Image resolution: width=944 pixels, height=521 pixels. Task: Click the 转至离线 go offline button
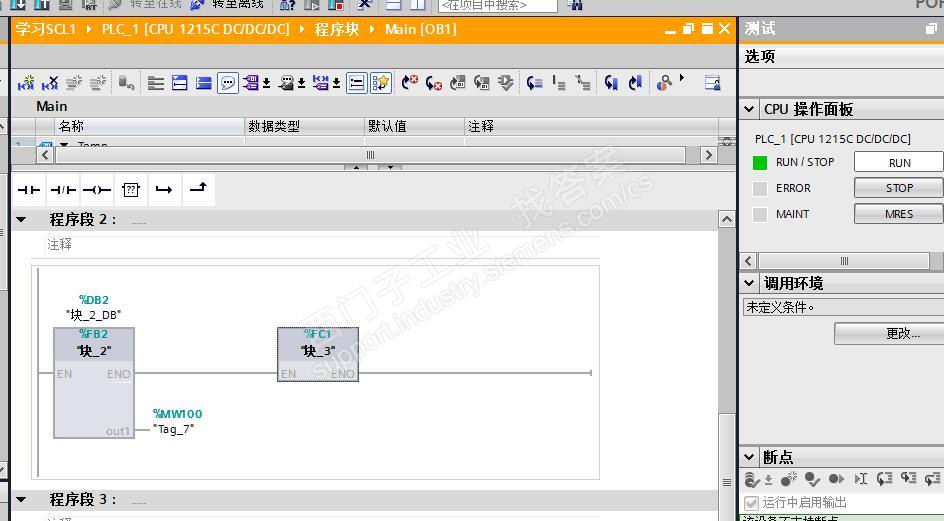(227, 5)
